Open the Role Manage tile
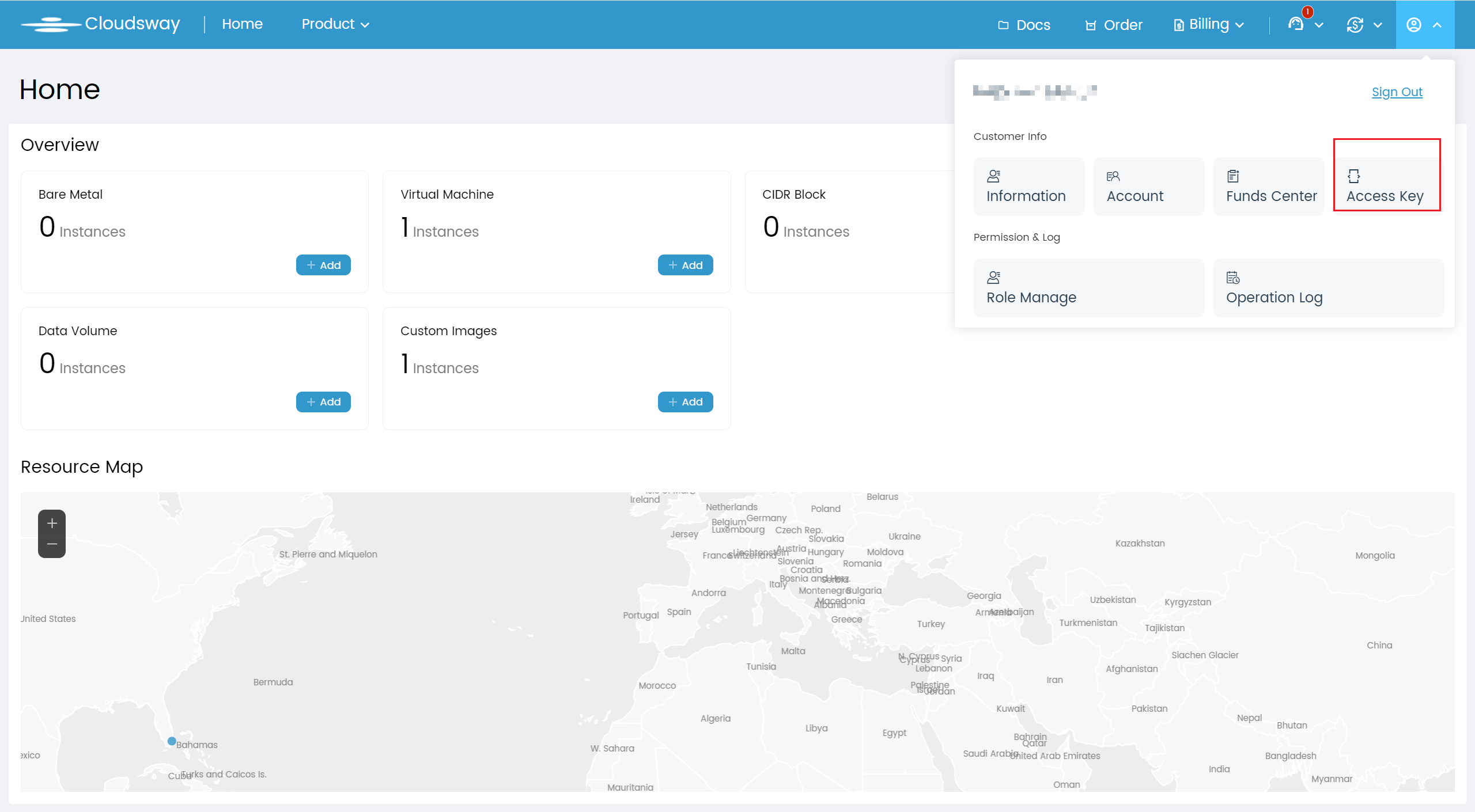The height and width of the screenshot is (812, 1475). tap(1088, 287)
